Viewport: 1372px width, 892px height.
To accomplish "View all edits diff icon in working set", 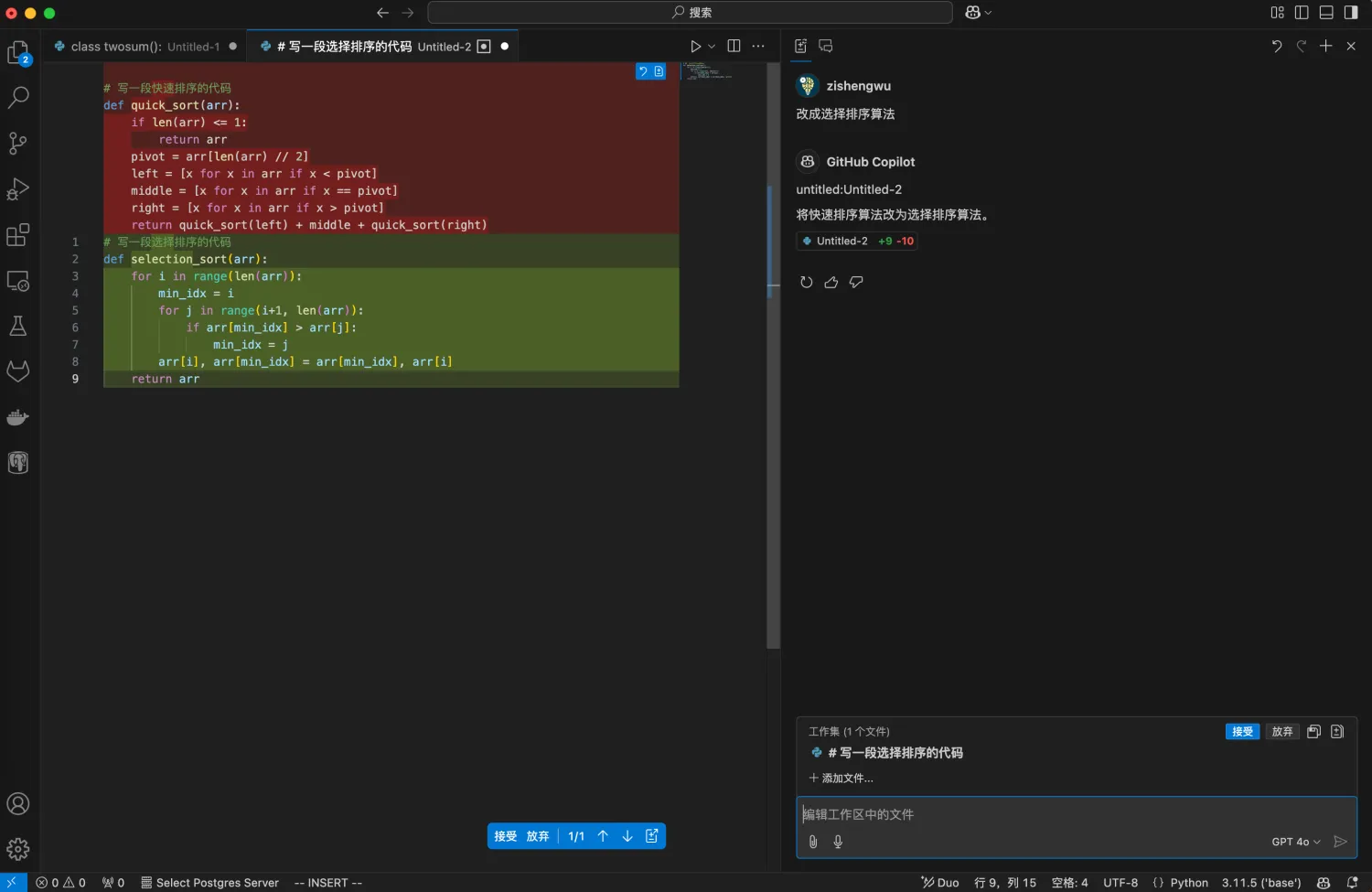I will (x=1337, y=732).
